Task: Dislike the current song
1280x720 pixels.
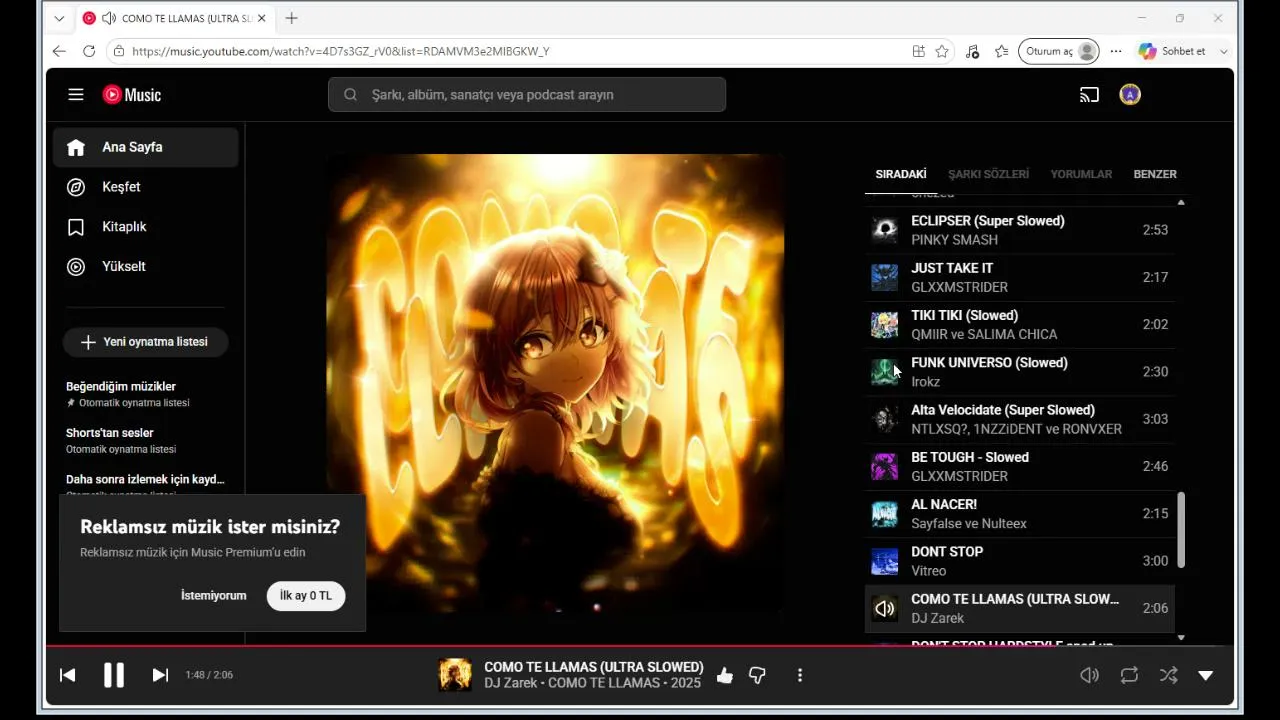Action: click(x=757, y=676)
